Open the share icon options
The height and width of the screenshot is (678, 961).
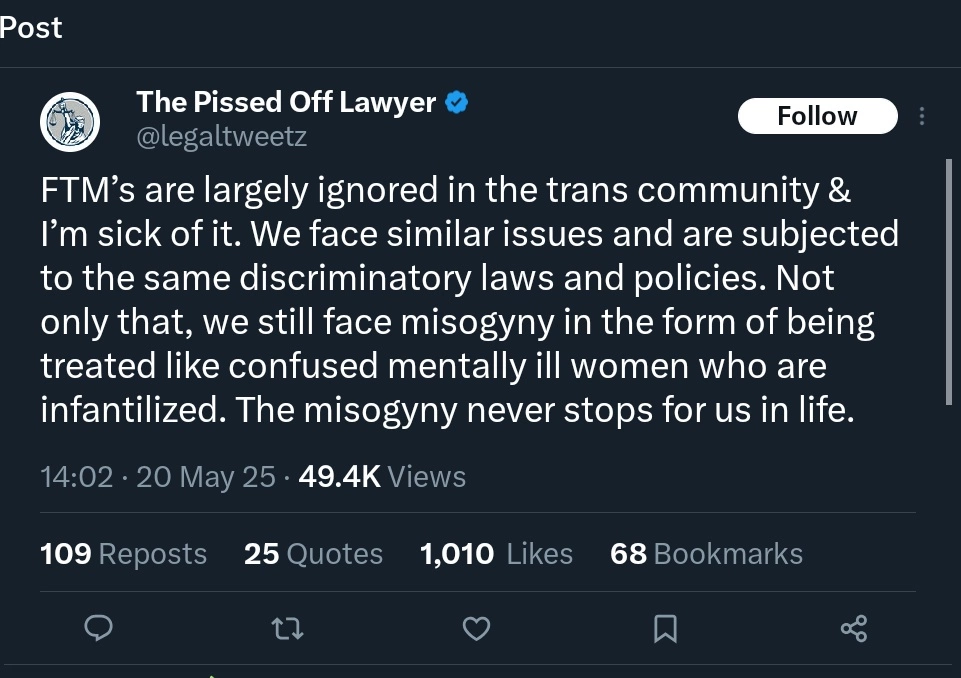[854, 628]
